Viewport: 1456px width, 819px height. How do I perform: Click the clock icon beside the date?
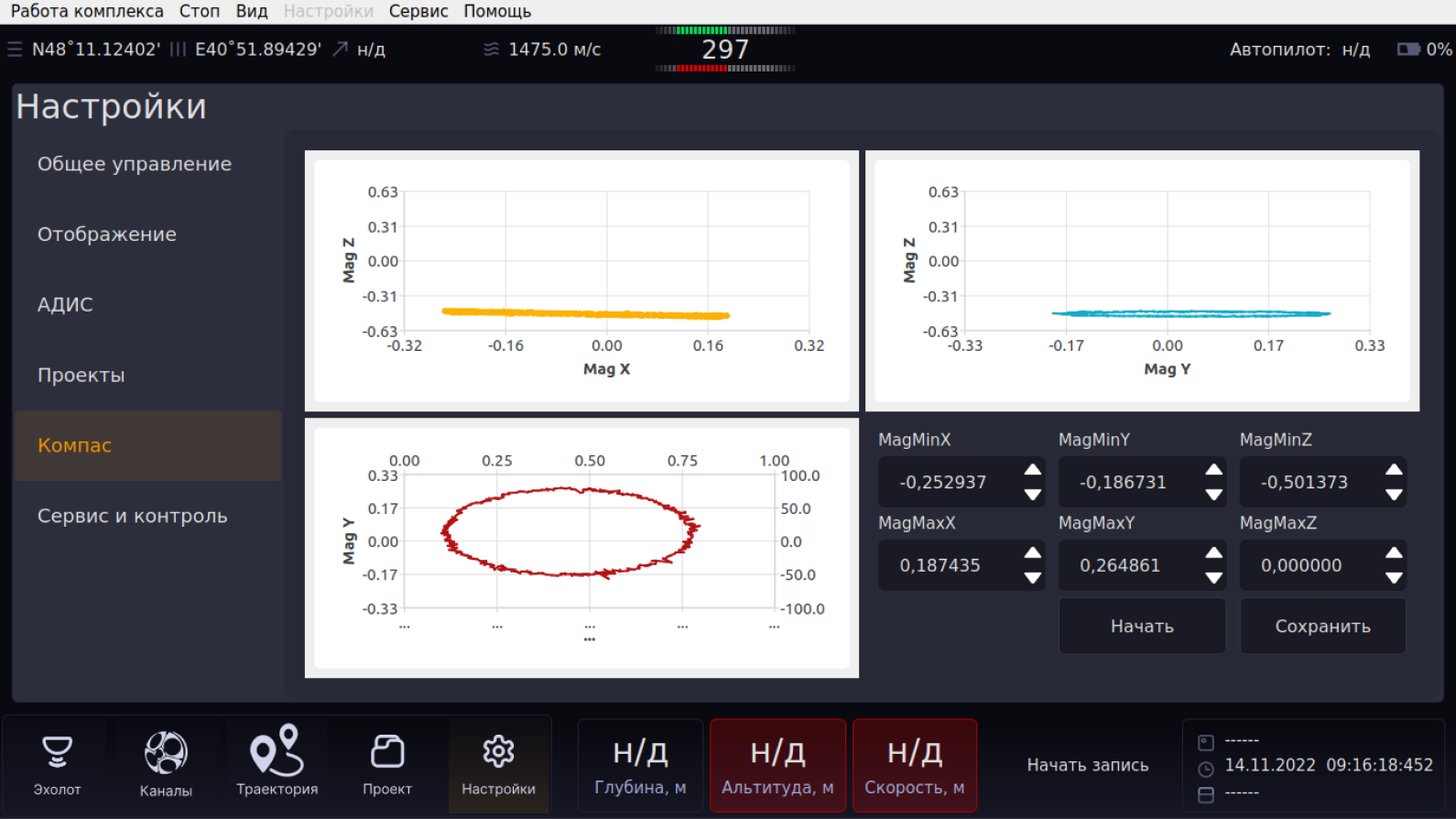point(1206,769)
